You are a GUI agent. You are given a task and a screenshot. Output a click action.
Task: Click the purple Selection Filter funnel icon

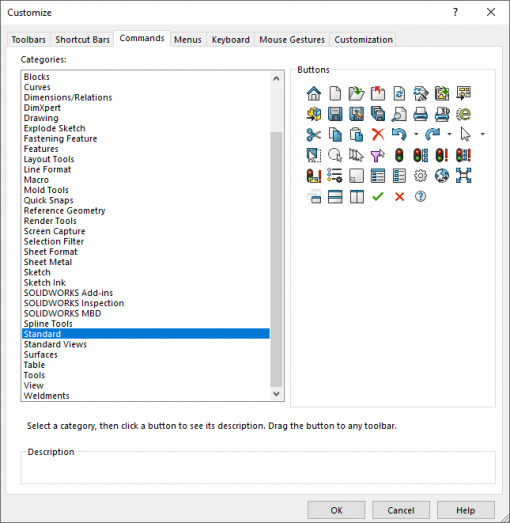click(x=378, y=155)
